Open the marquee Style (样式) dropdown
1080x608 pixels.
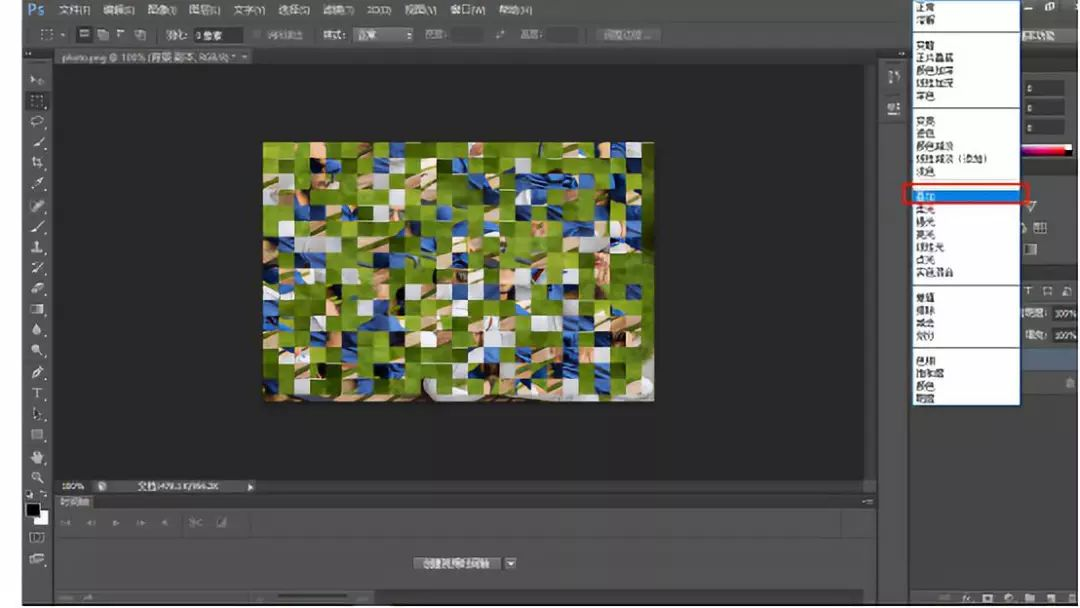click(x=383, y=34)
